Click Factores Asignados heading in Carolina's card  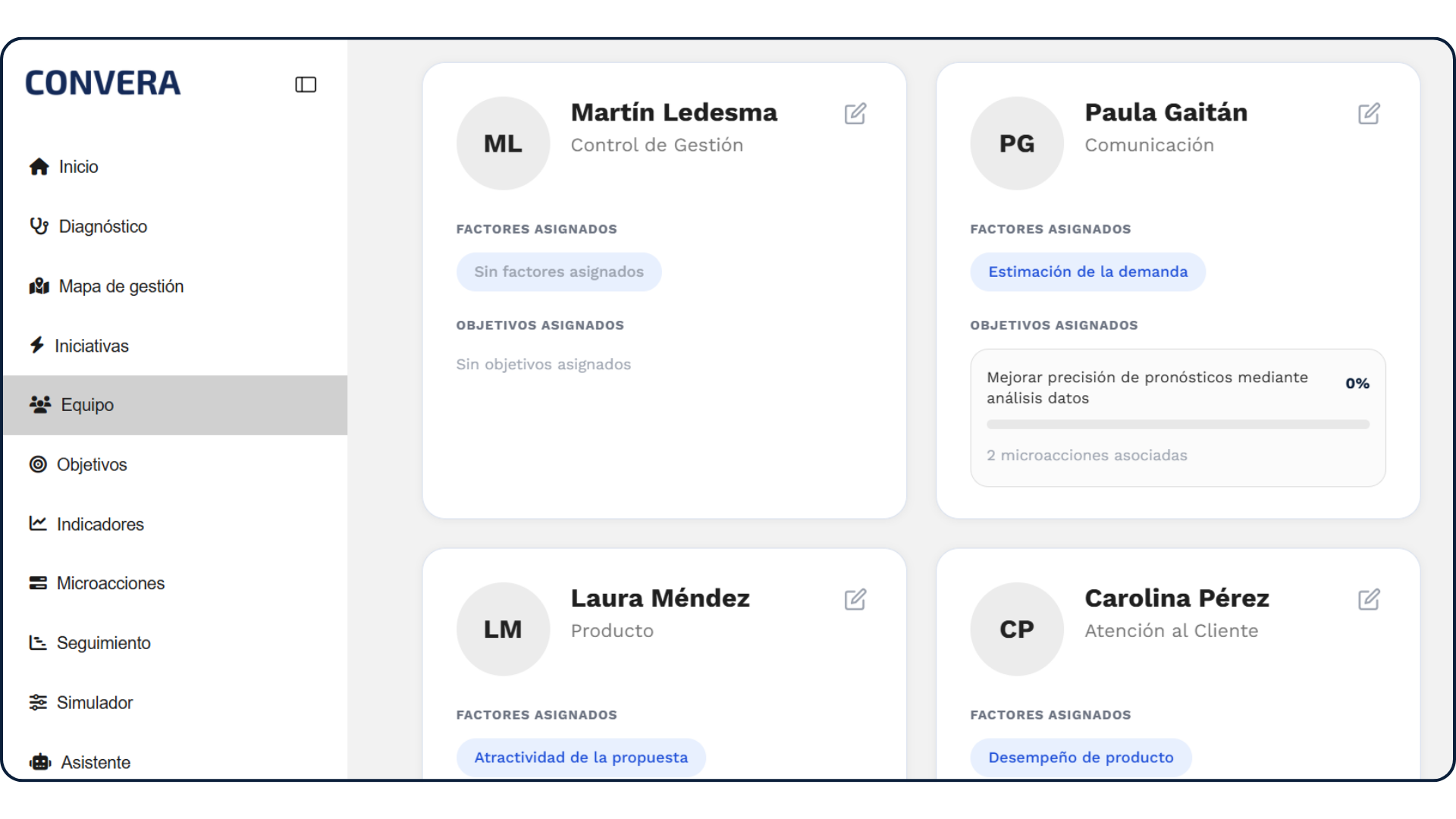(x=1050, y=715)
